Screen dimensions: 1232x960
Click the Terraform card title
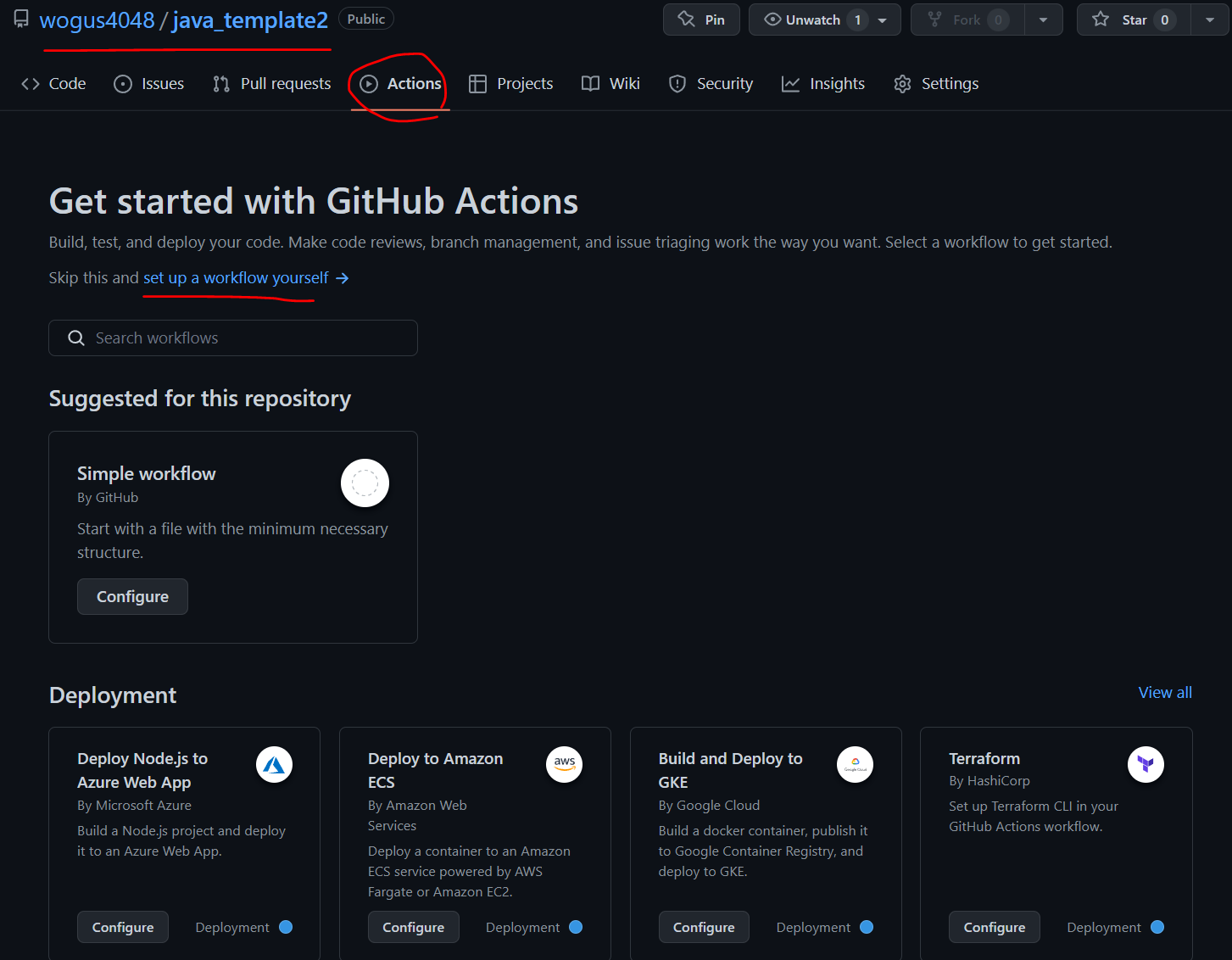[x=984, y=759]
